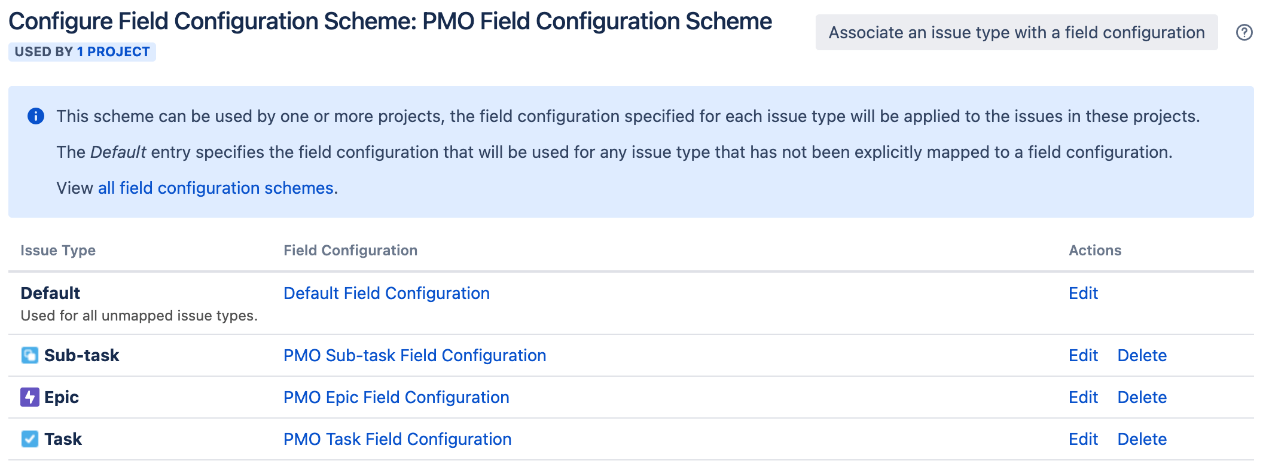
Task: Edit the Sub-task mapping
Action: click(1083, 355)
